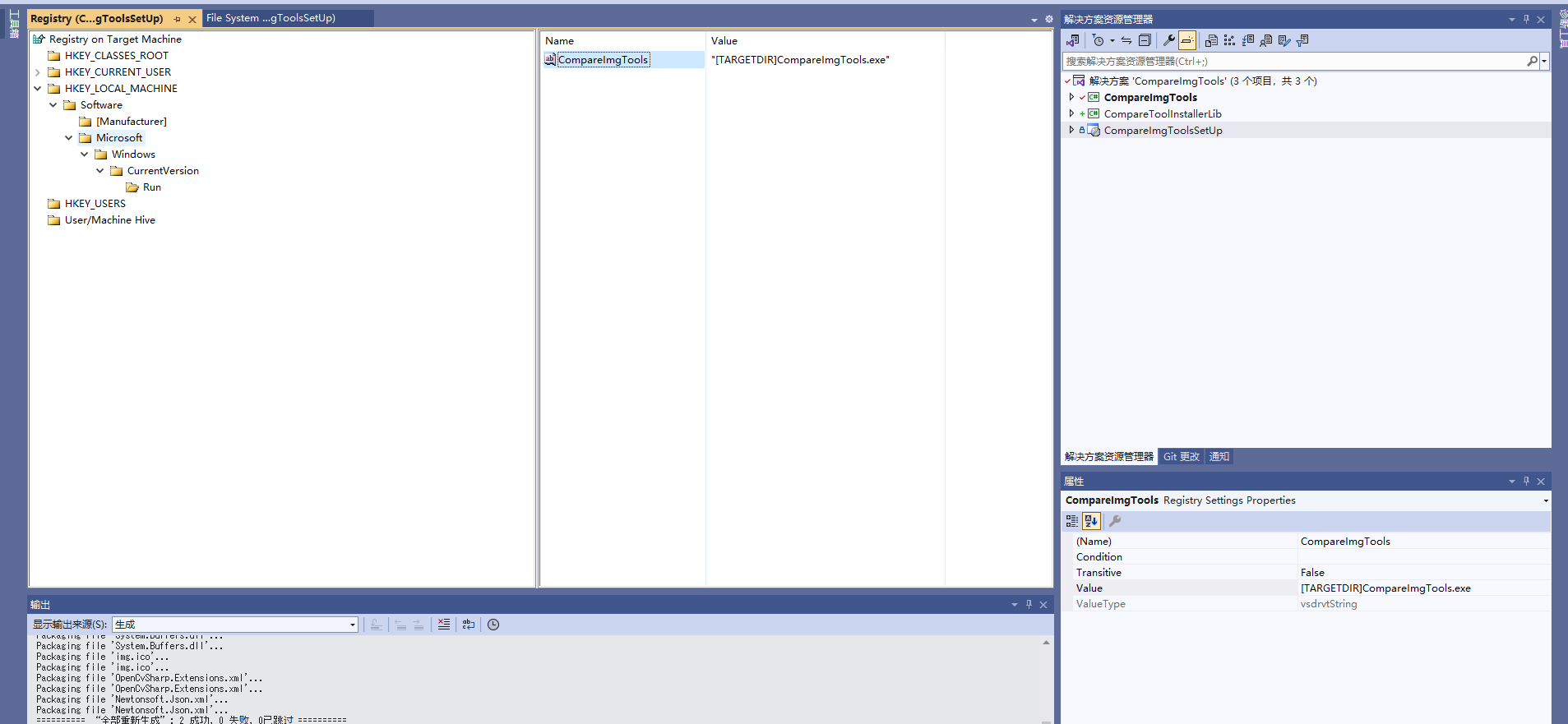Open the User Interface Editor icon
The image size is (1568, 724).
coord(1266,40)
